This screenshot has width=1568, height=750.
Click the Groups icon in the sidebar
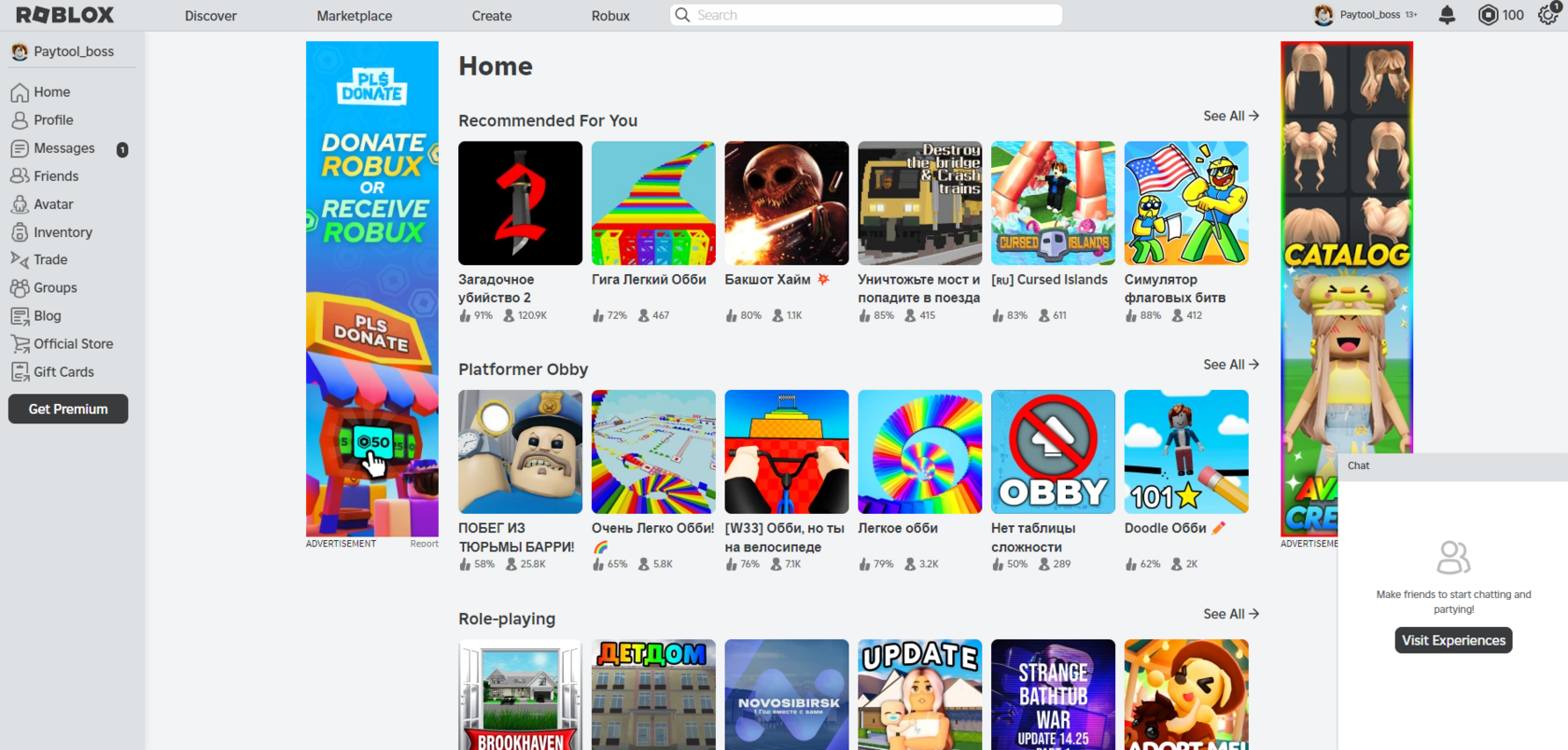coord(20,287)
